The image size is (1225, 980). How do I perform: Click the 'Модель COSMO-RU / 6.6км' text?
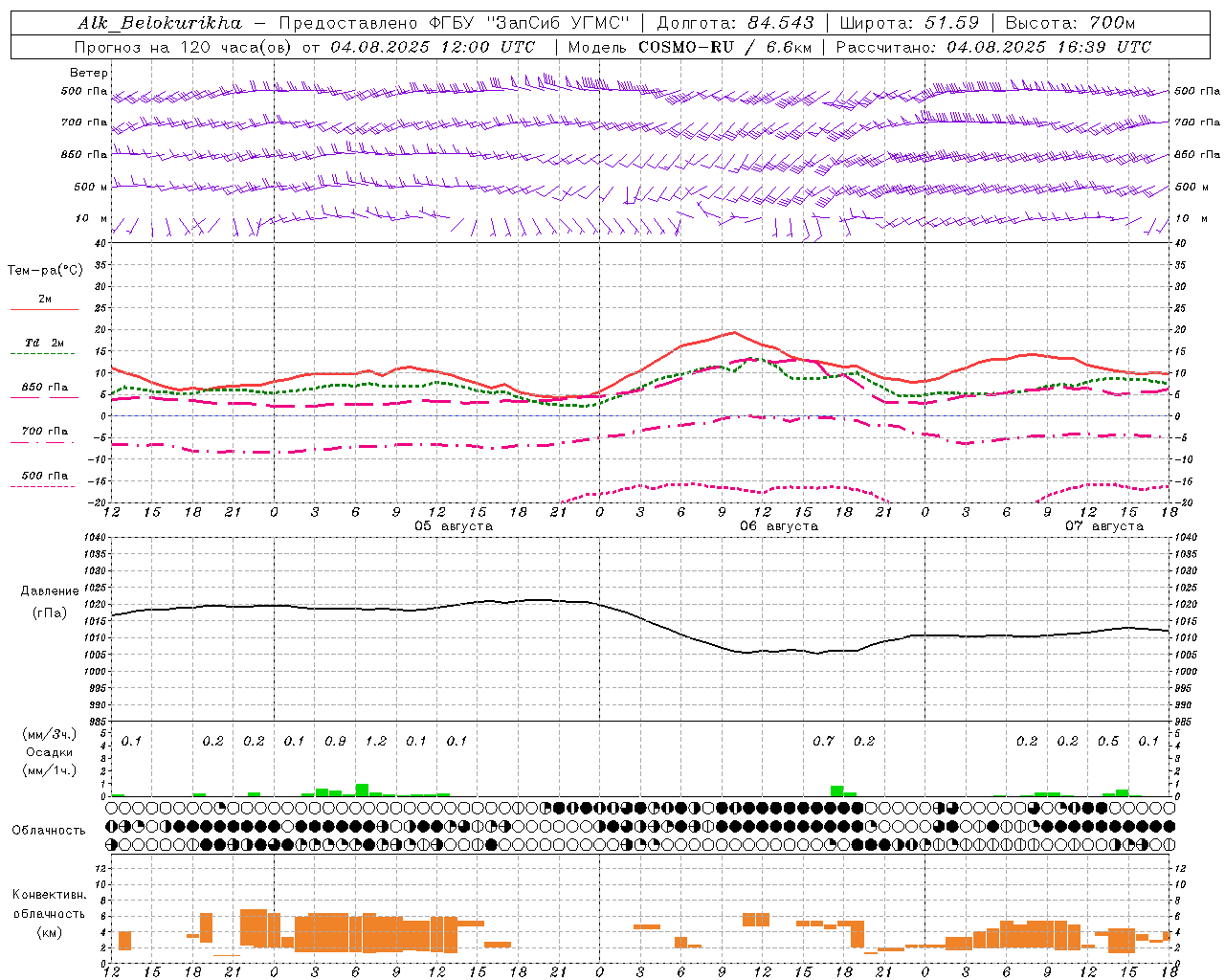tap(690, 47)
